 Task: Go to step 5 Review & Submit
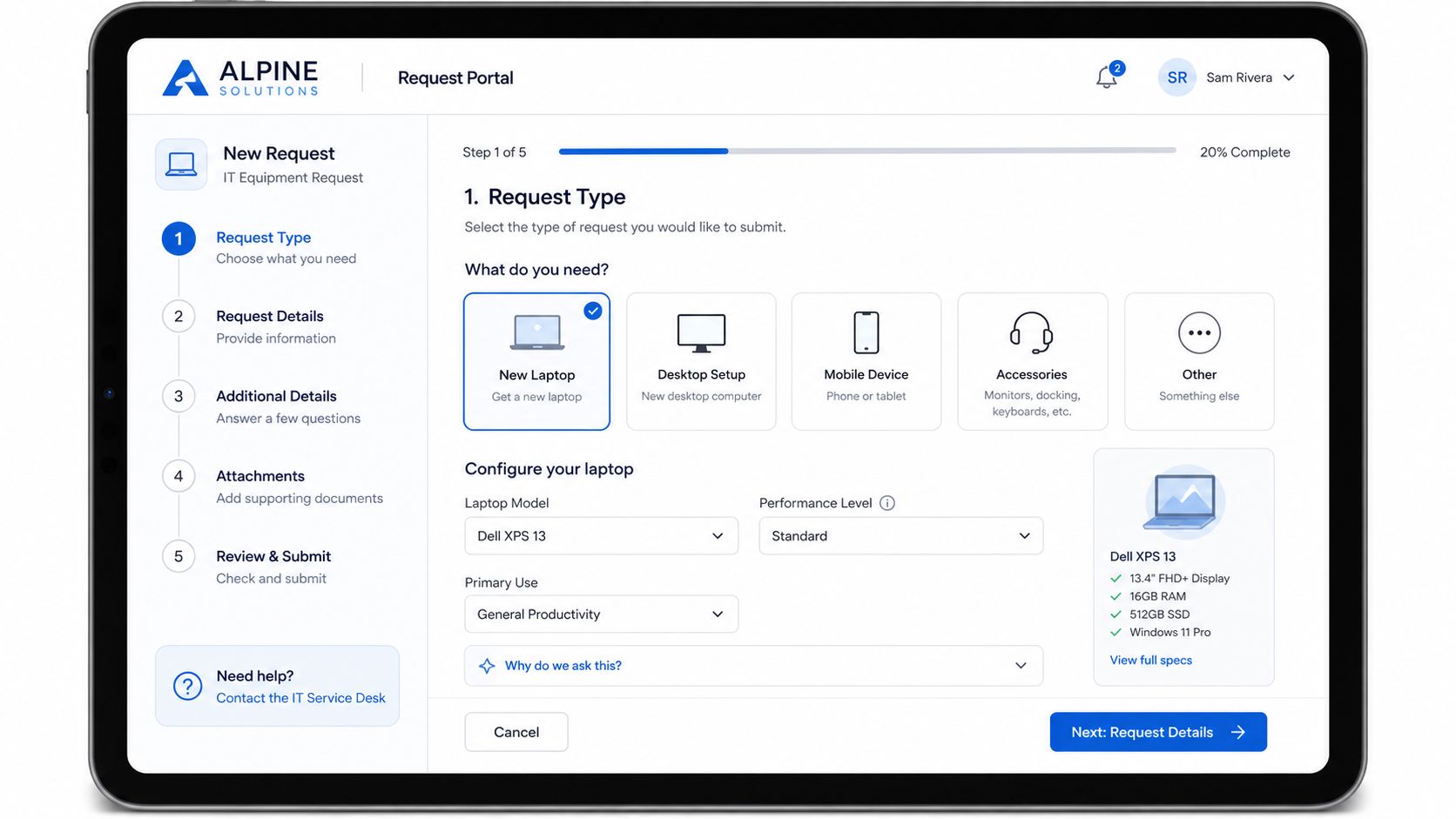[246, 567]
